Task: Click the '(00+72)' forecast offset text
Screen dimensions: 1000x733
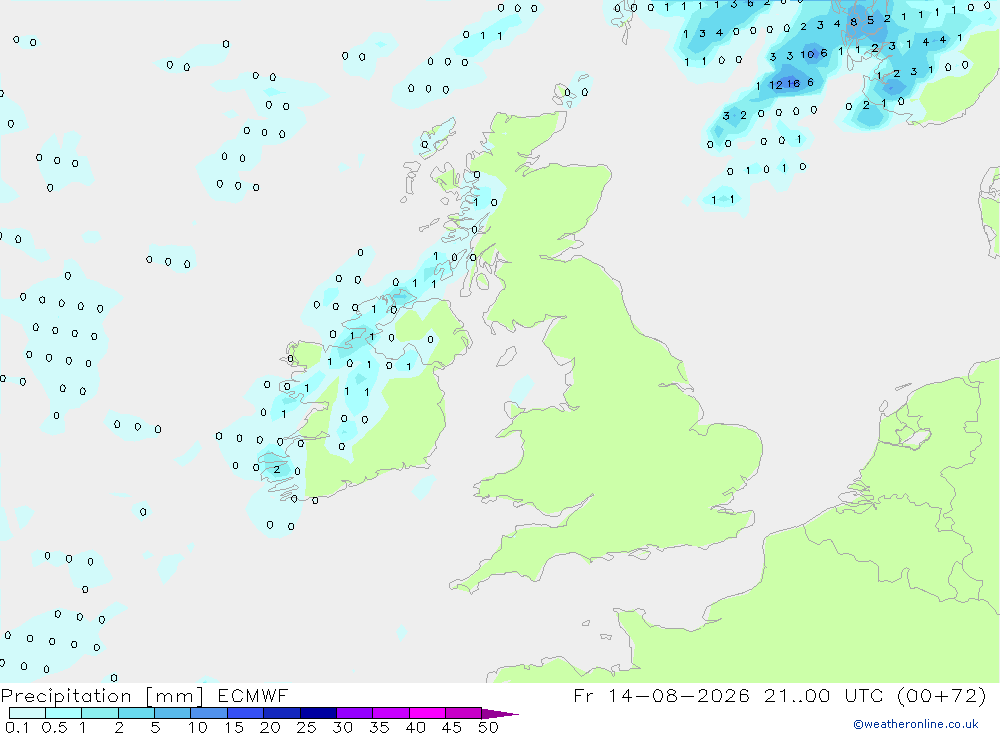Action: click(941, 695)
